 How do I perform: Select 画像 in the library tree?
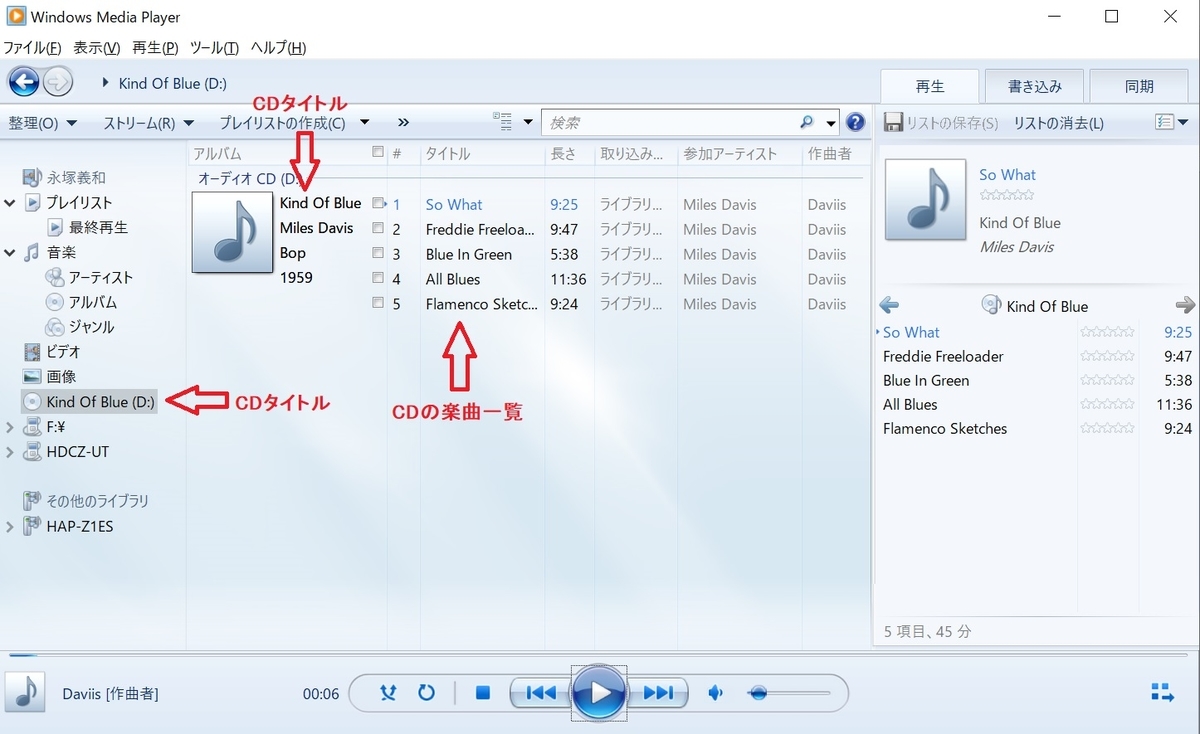pyautogui.click(x=61, y=377)
